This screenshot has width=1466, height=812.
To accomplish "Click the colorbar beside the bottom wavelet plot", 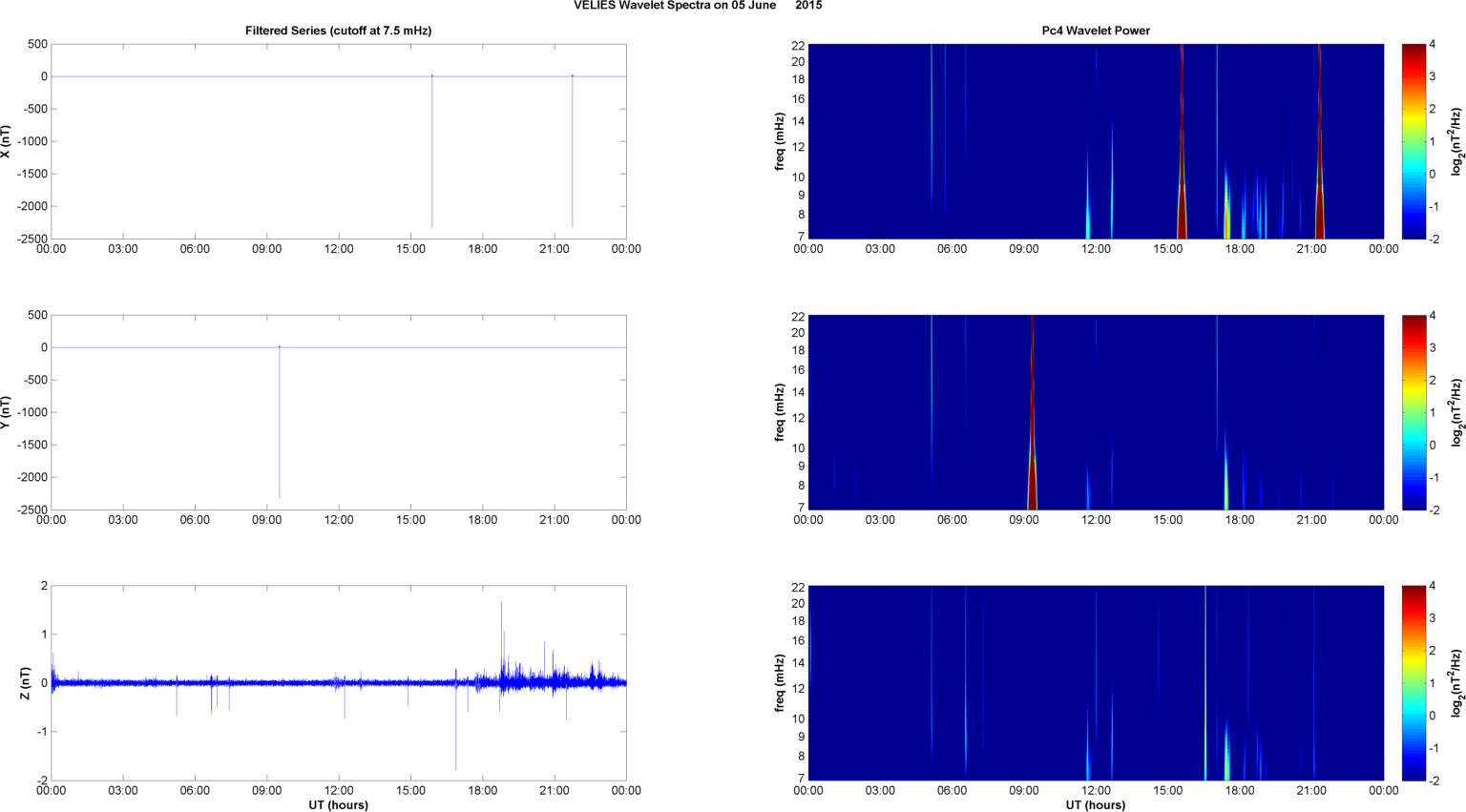I will [x=1414, y=683].
